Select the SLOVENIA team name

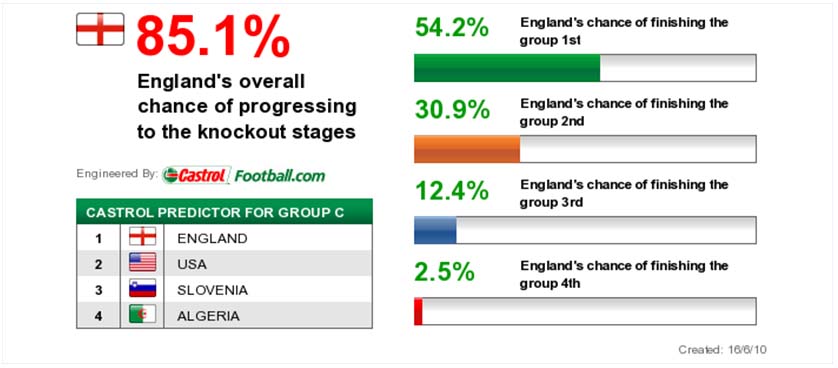(212, 290)
